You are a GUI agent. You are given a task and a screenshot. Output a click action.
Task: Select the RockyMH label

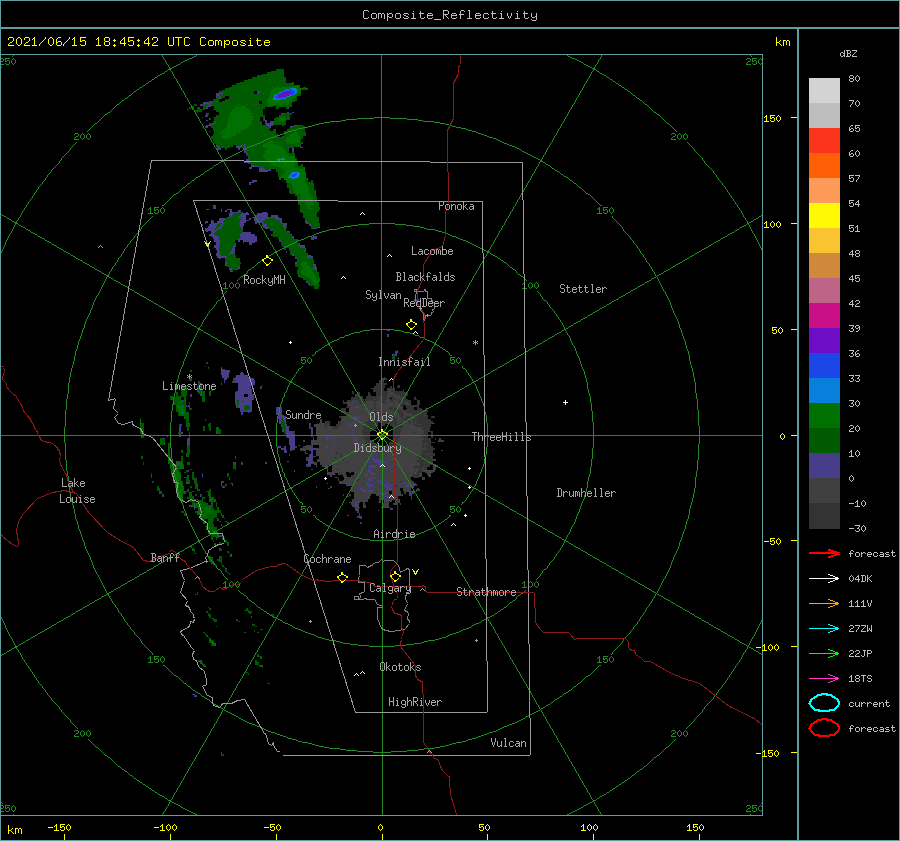[264, 280]
